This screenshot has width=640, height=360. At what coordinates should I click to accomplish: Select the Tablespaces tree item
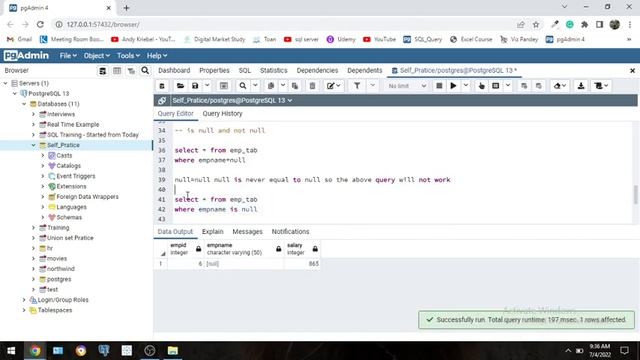pos(55,310)
